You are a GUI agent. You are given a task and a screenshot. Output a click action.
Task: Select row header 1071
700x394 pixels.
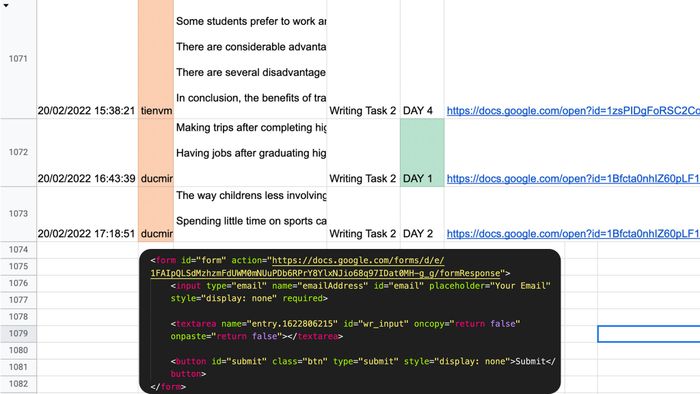pos(18,59)
